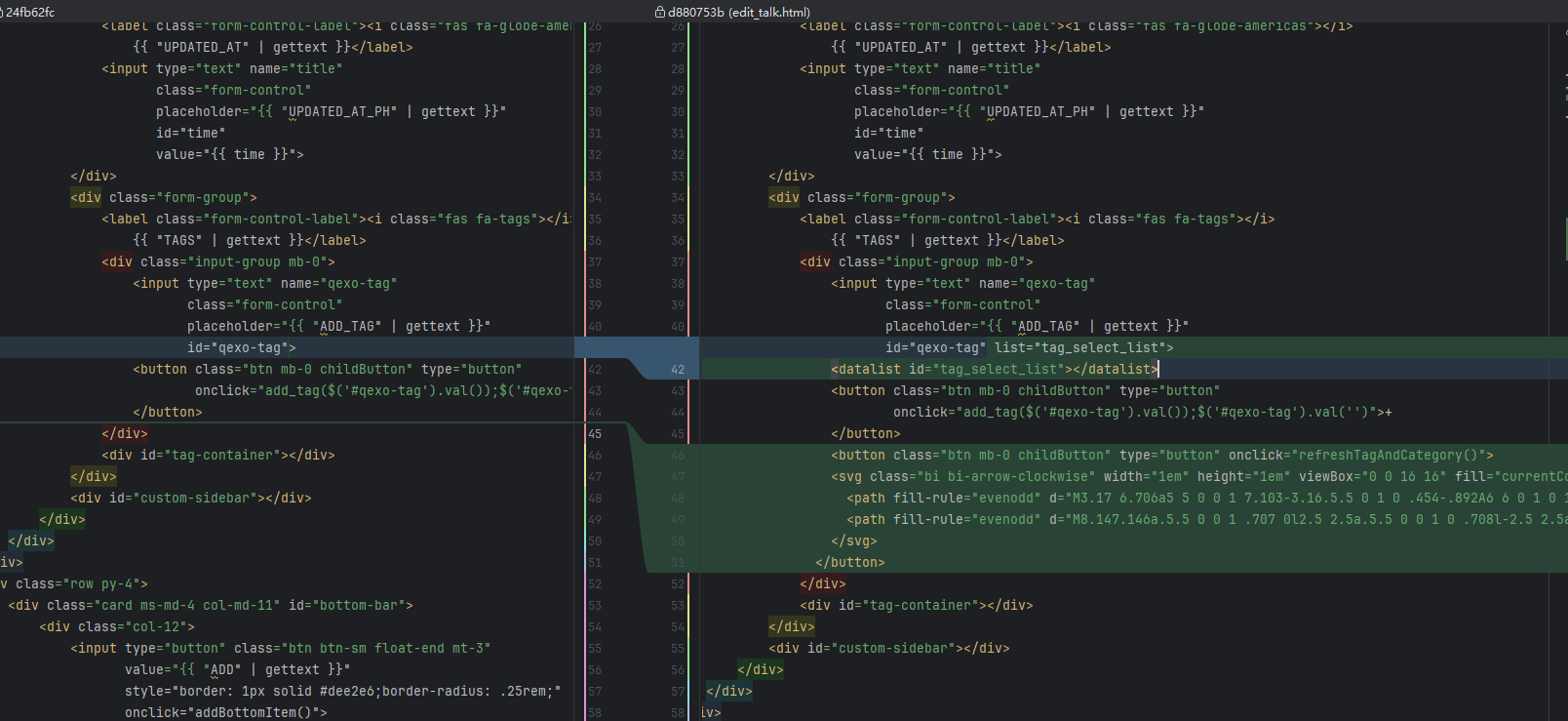Screen dimensions: 1568x721
Task: Click line number 45 in left gutter
Action: coord(595,434)
